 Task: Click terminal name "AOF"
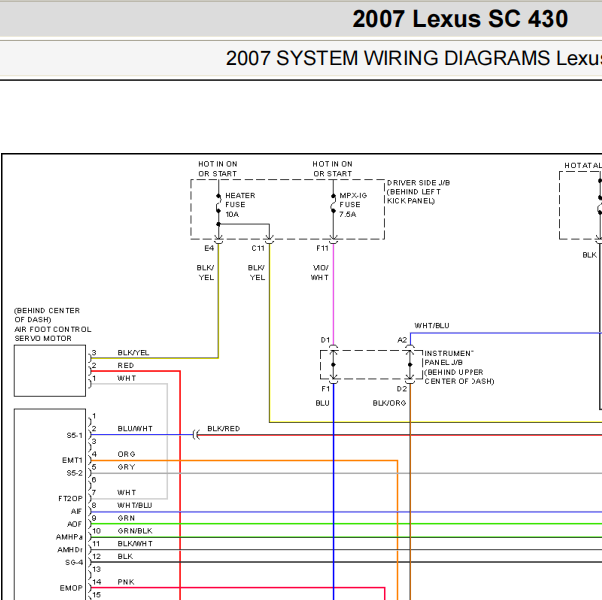(x=74, y=524)
